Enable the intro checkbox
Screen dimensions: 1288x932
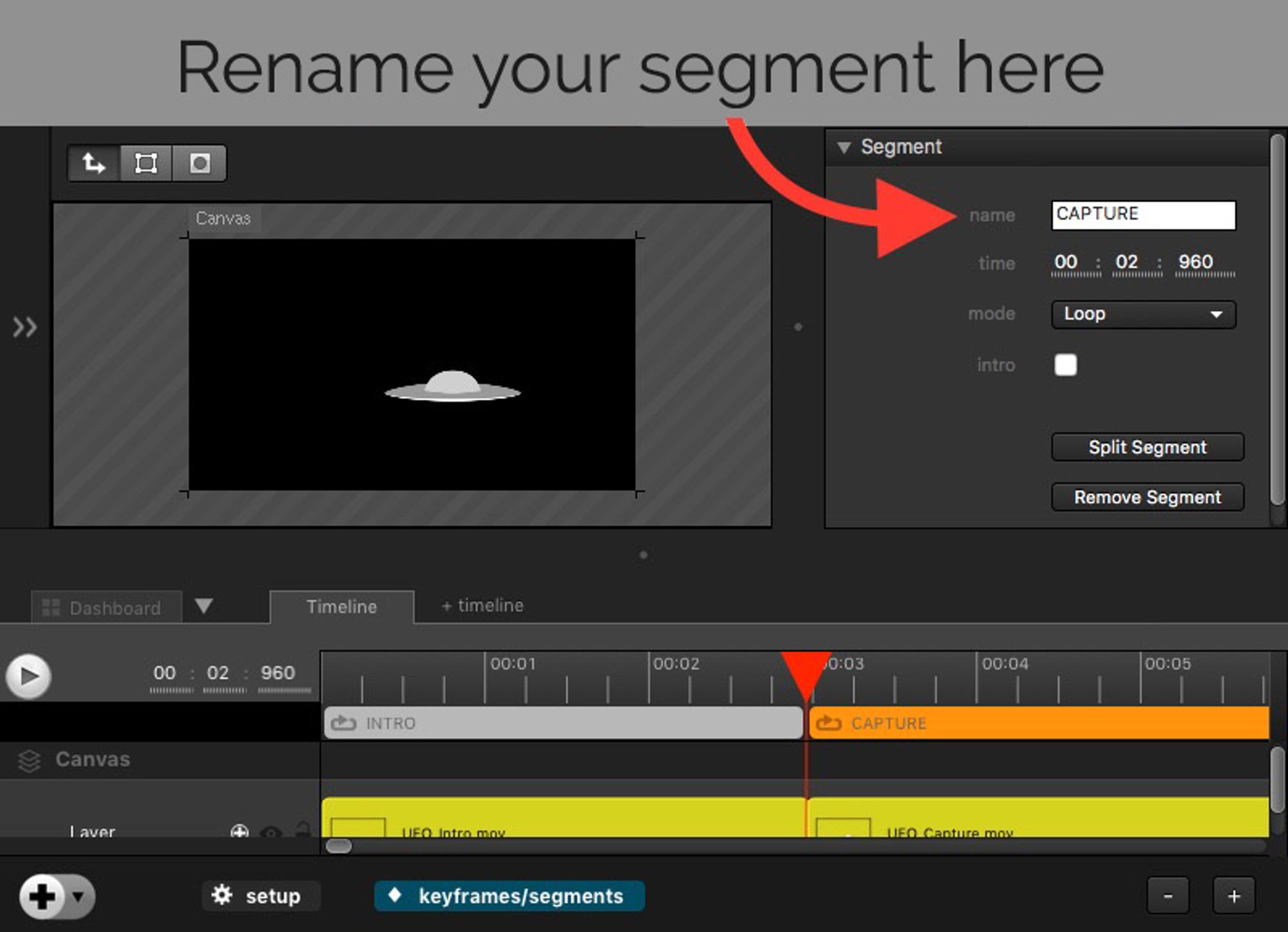(1065, 365)
